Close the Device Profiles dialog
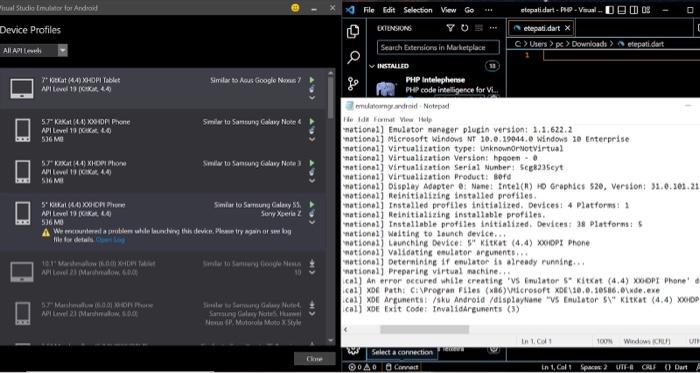 pos(314,359)
